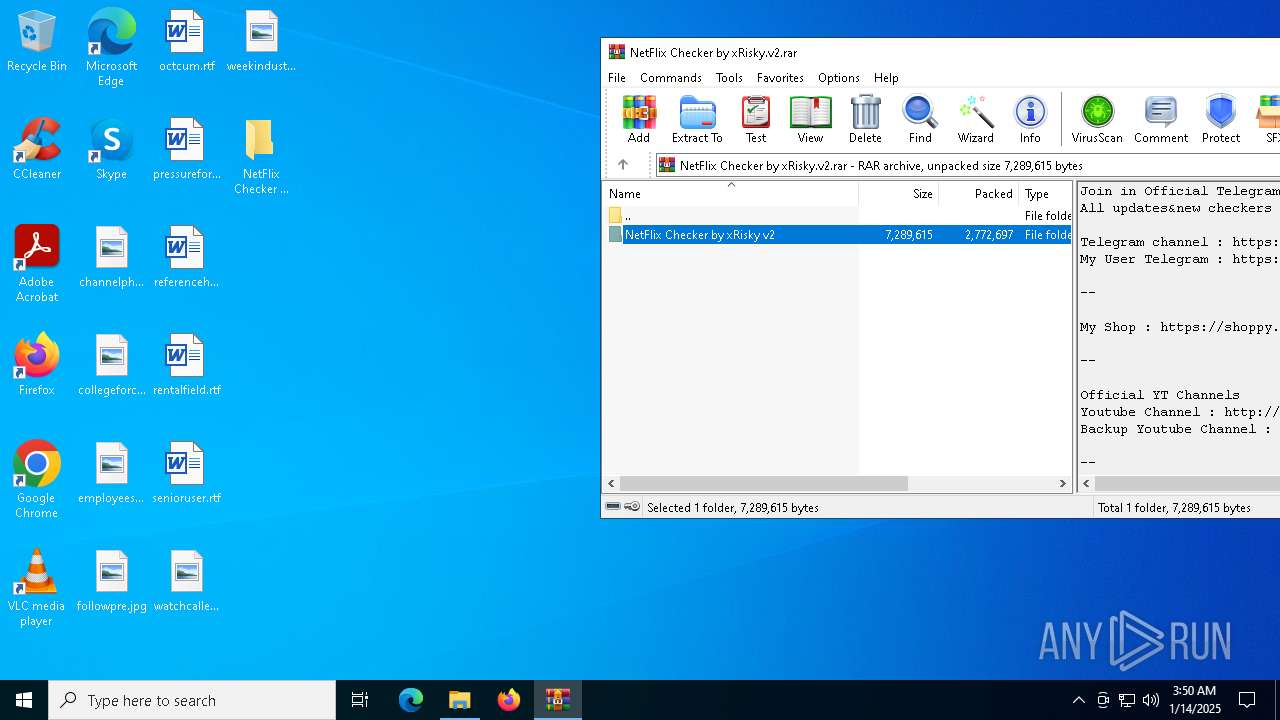Sort the list by the Name column
The width and height of the screenshot is (1280, 720).
(730, 193)
